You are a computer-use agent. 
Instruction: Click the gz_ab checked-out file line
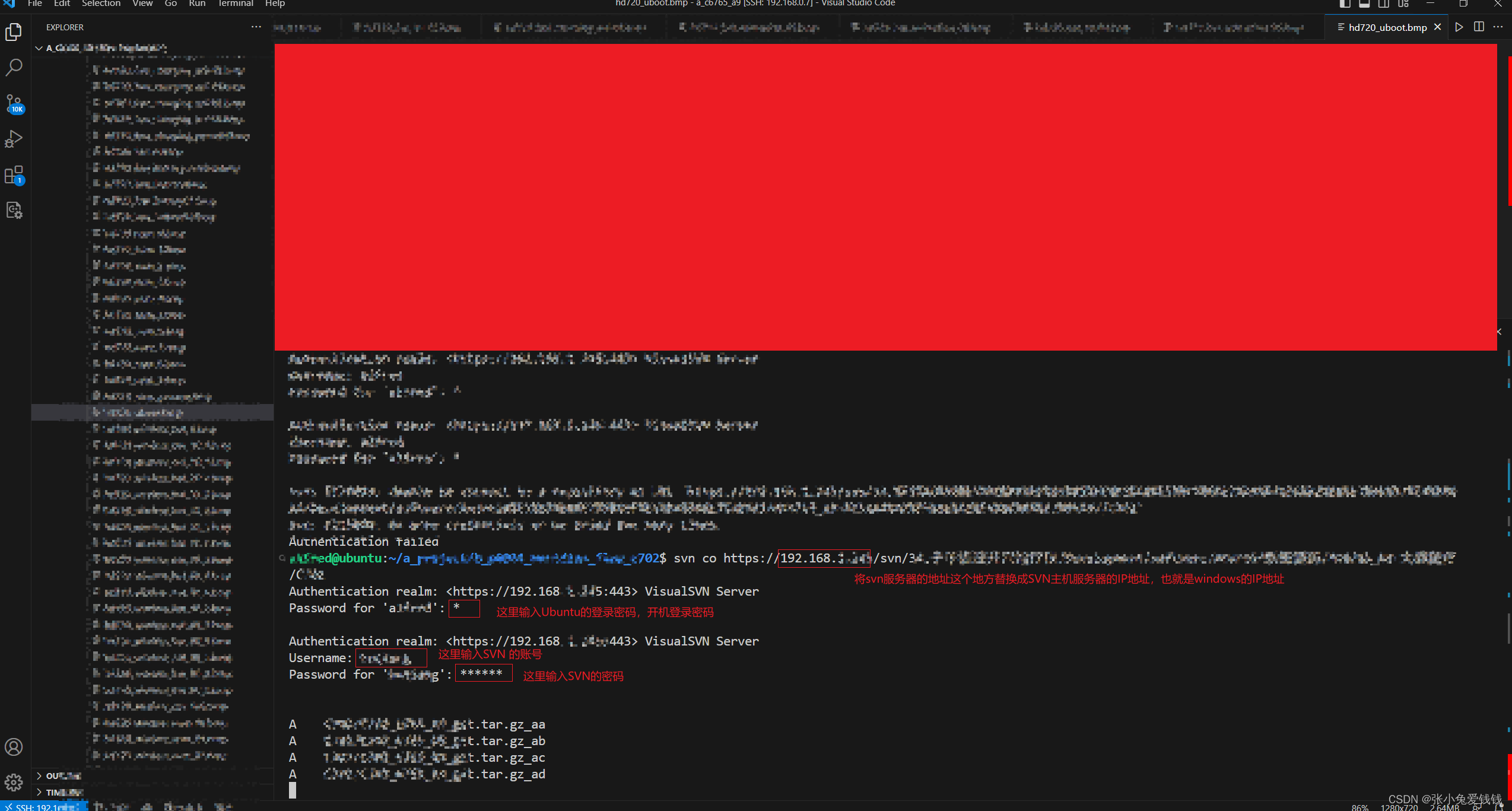coord(417,741)
